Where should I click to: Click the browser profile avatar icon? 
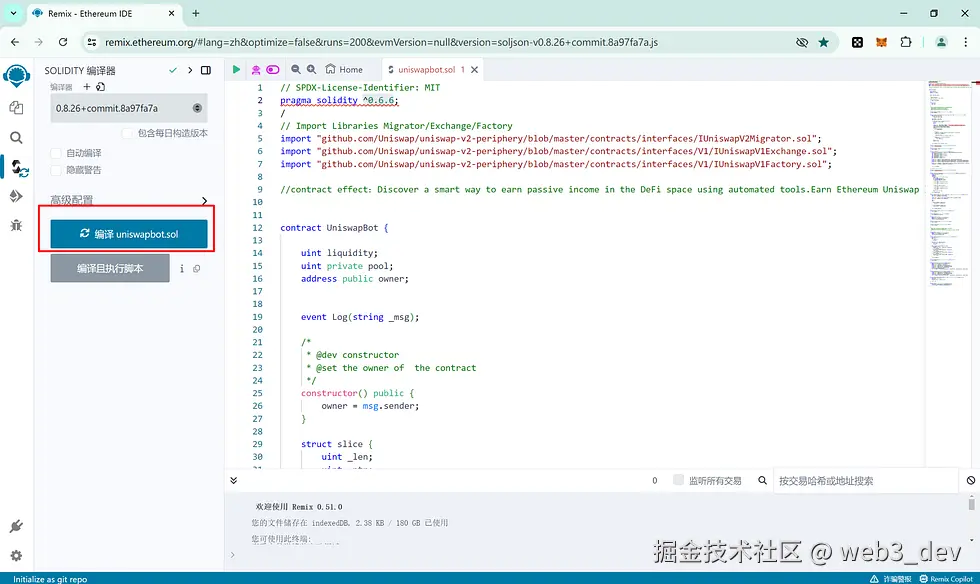point(941,42)
